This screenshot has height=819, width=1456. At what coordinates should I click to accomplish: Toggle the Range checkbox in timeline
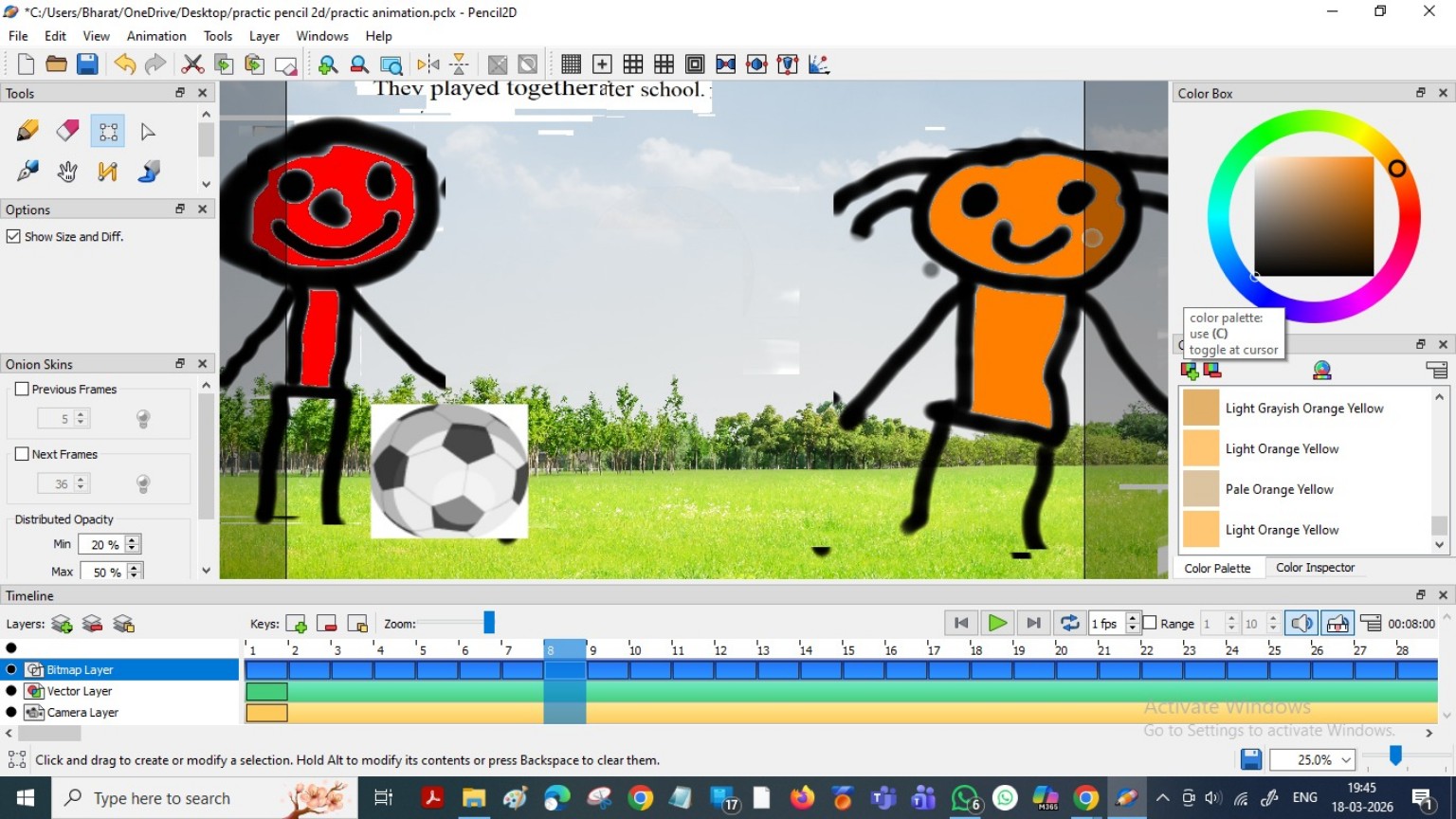(x=1150, y=623)
